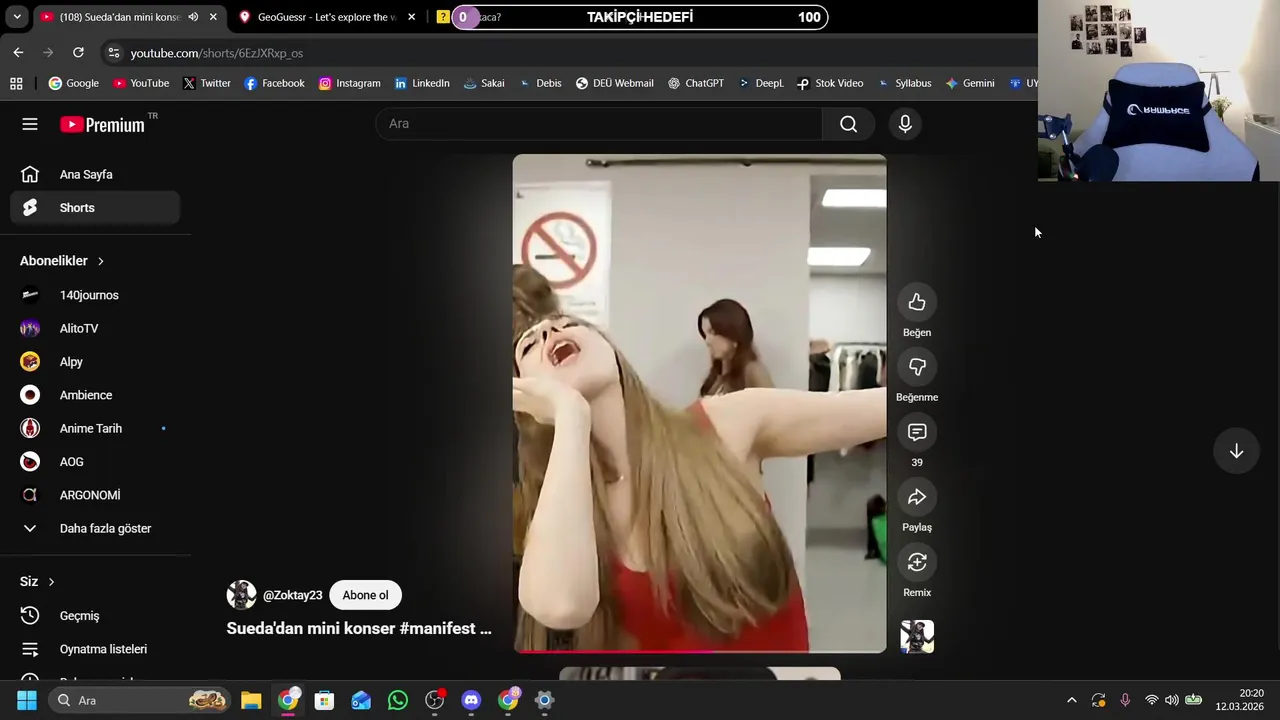Click the magnifier search button
Viewport: 1280px width, 720px height.
[x=848, y=124]
